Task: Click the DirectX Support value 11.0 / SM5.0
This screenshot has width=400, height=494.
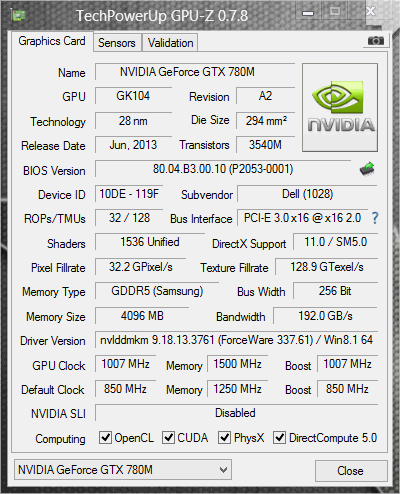Action: tap(336, 242)
